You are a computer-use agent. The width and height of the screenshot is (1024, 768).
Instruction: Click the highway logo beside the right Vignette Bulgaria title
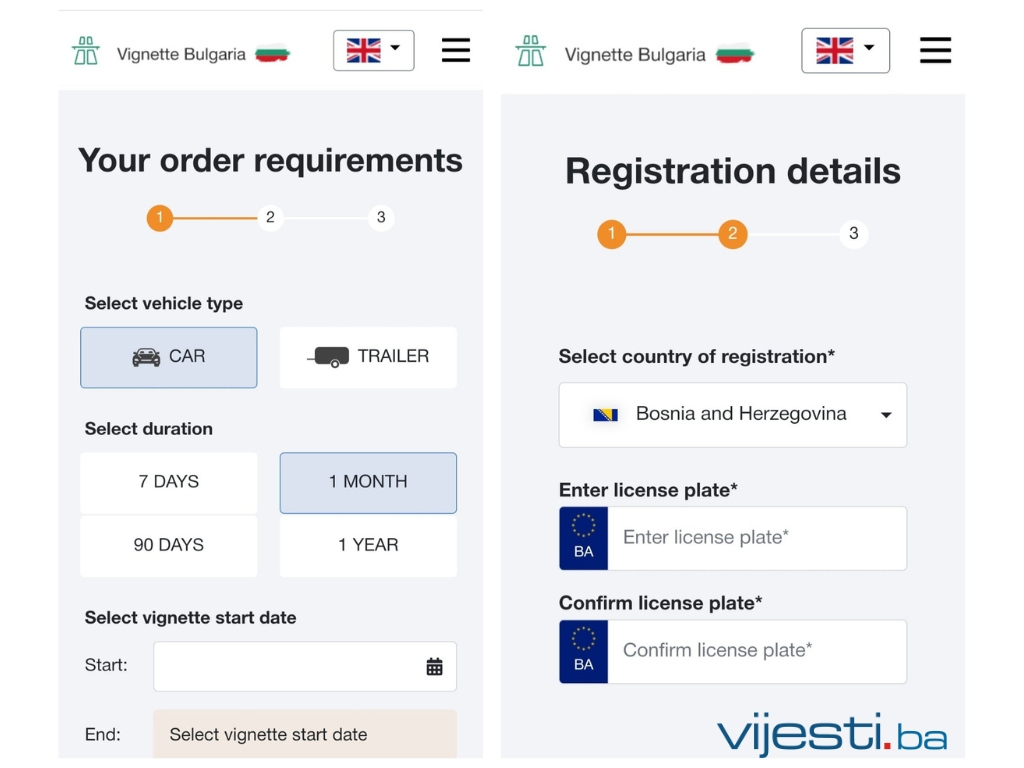click(530, 51)
